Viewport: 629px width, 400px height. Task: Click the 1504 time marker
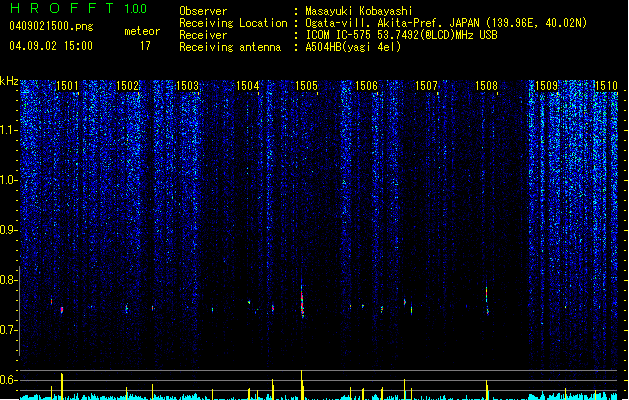tap(247, 86)
